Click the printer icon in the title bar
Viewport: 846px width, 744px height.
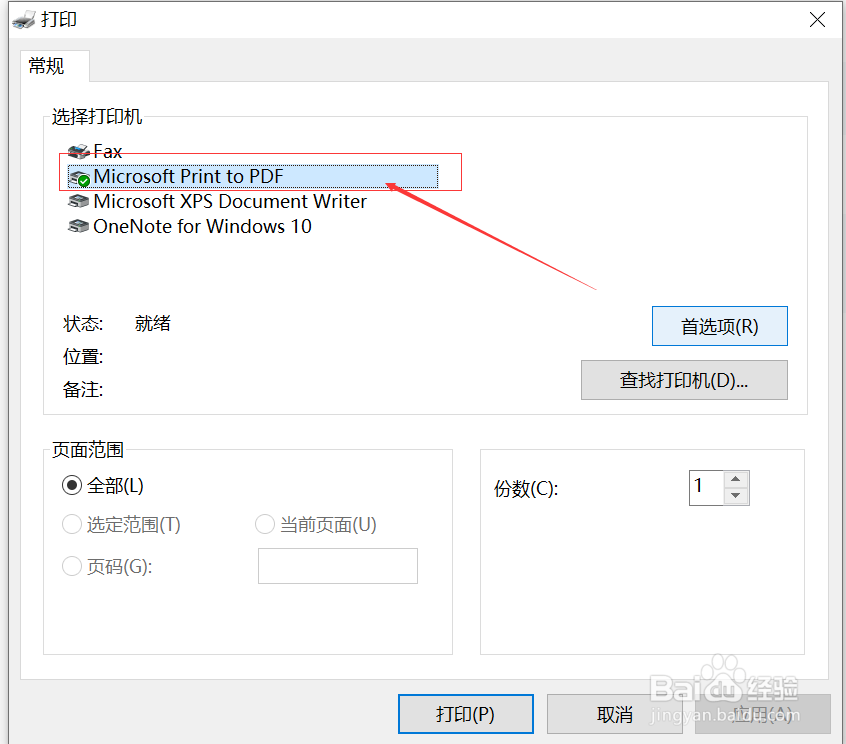[24, 21]
